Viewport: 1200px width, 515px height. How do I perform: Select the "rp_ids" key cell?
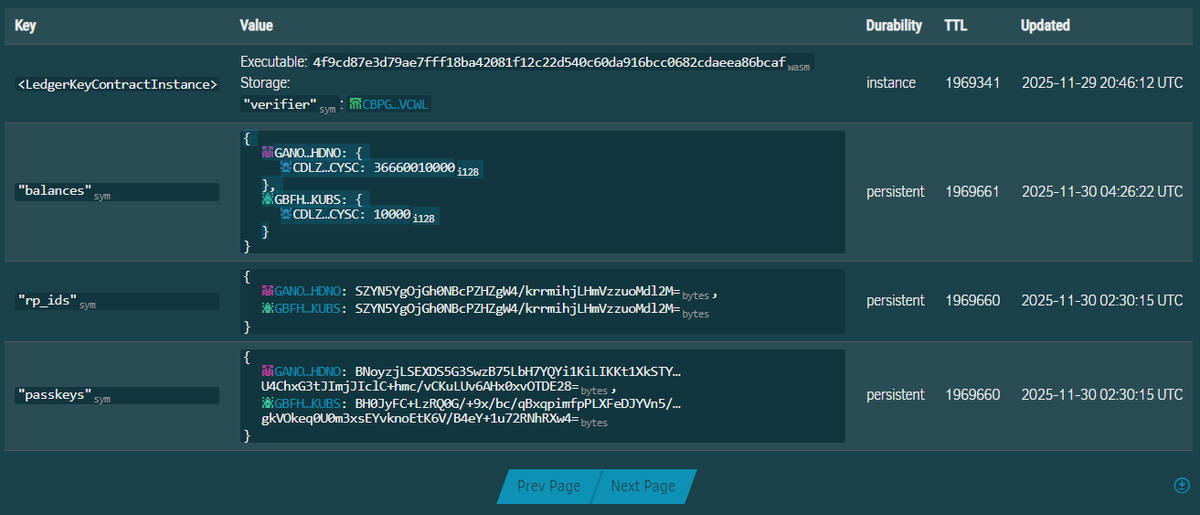[118, 301]
